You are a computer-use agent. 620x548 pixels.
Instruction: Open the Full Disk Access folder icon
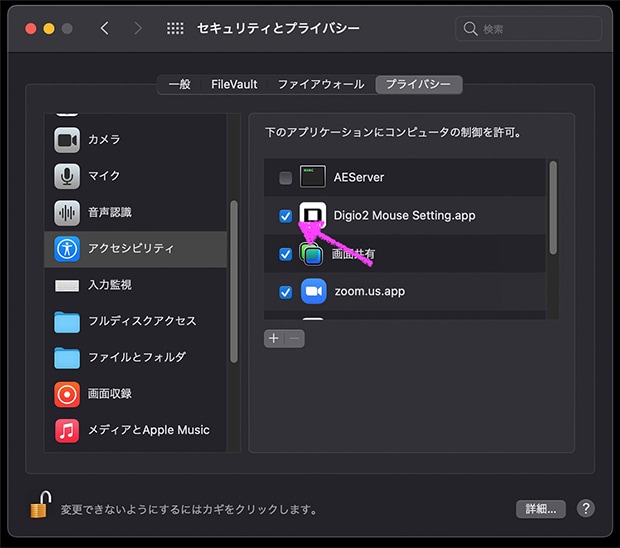[67, 321]
